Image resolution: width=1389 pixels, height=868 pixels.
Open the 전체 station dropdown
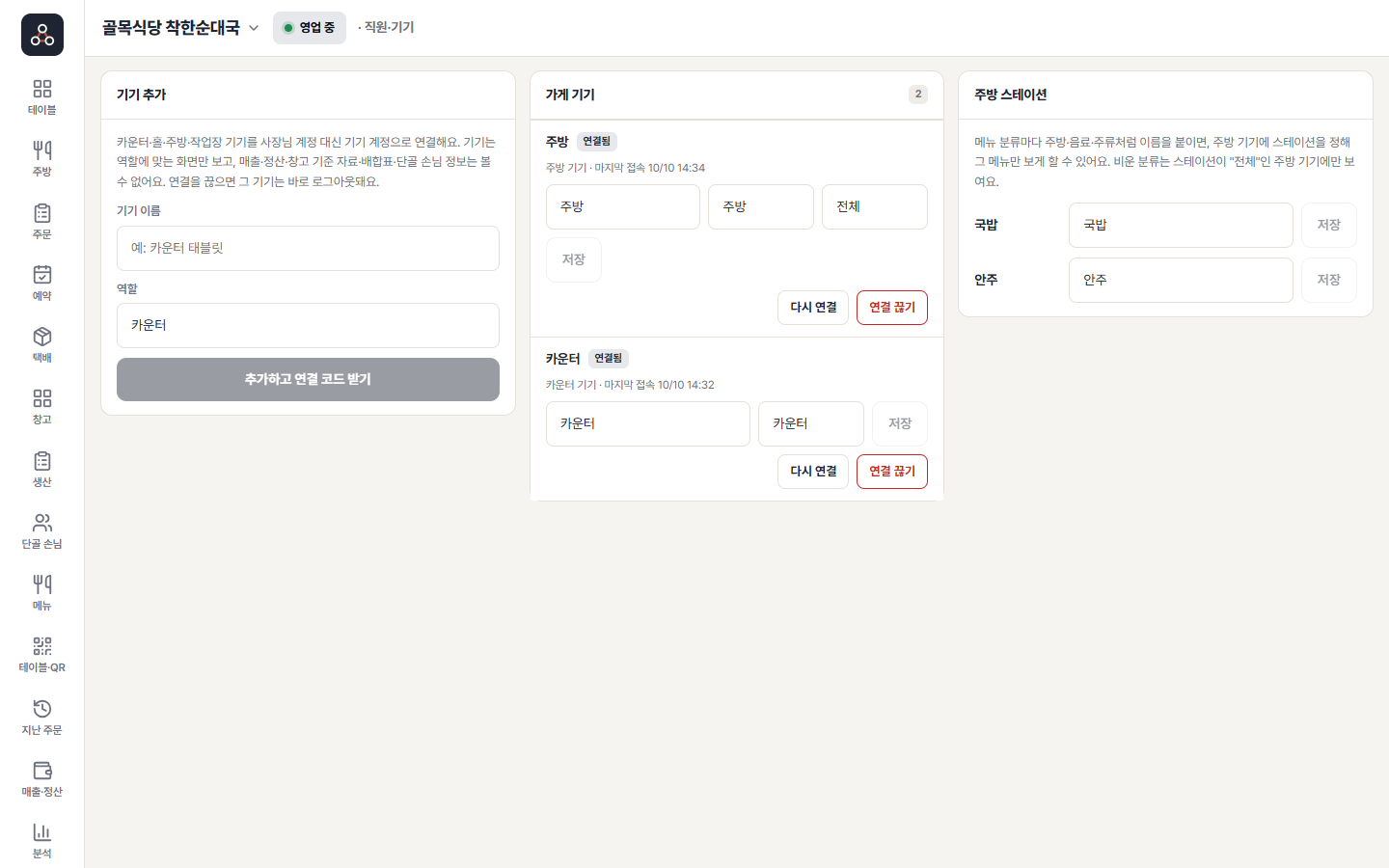(x=875, y=206)
